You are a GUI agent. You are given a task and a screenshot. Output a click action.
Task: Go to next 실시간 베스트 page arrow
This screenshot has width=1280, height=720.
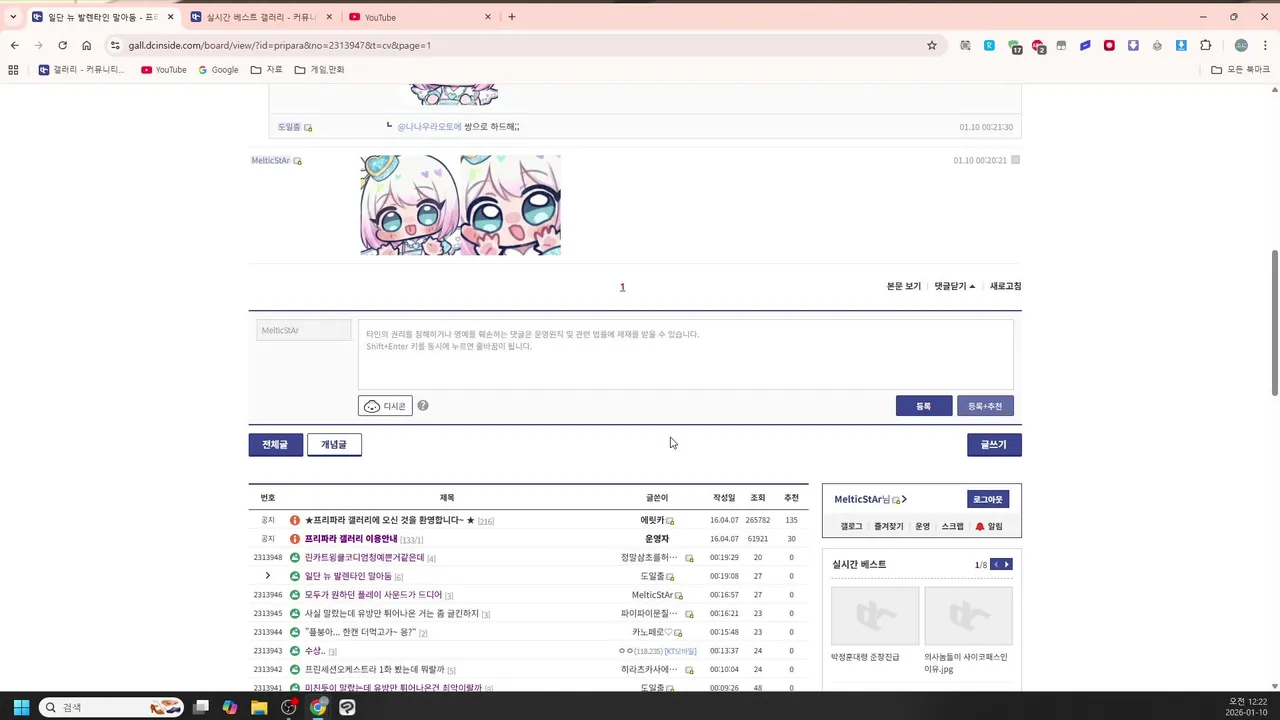click(x=1007, y=565)
